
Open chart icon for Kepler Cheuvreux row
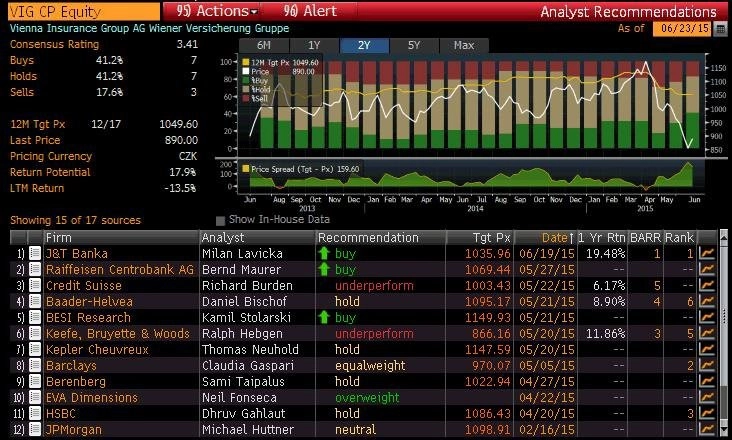[x=707, y=349]
